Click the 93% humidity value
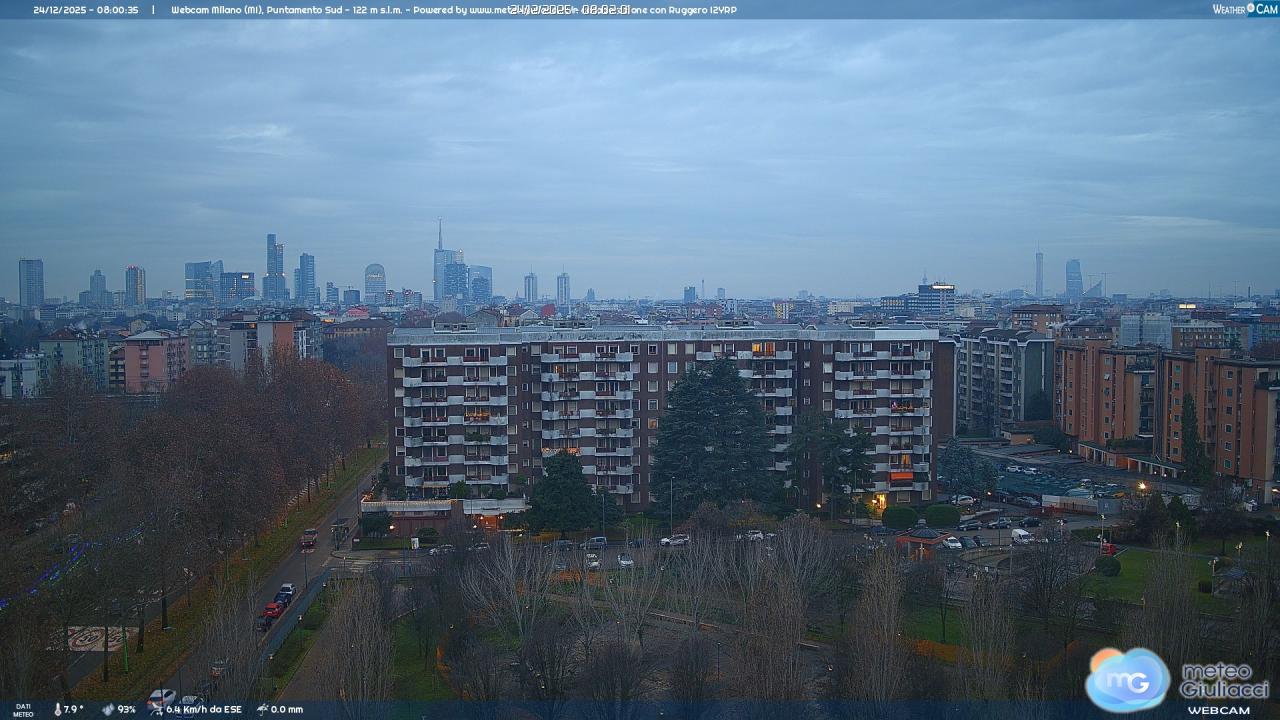This screenshot has width=1280, height=720. coord(127,709)
